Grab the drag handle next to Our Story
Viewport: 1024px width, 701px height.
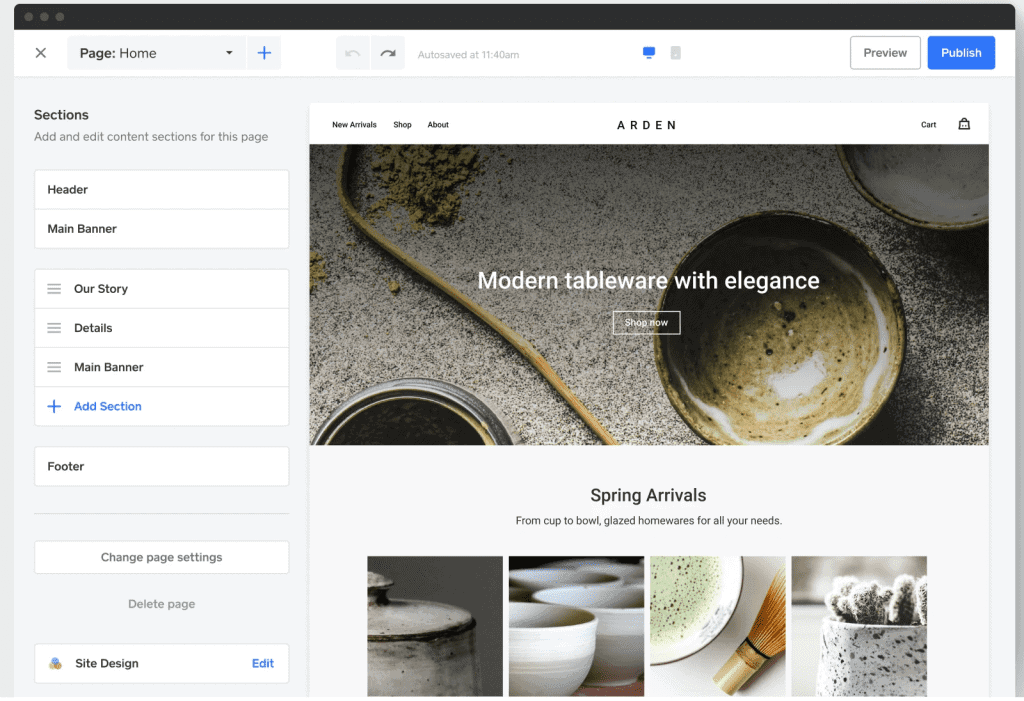click(53, 288)
